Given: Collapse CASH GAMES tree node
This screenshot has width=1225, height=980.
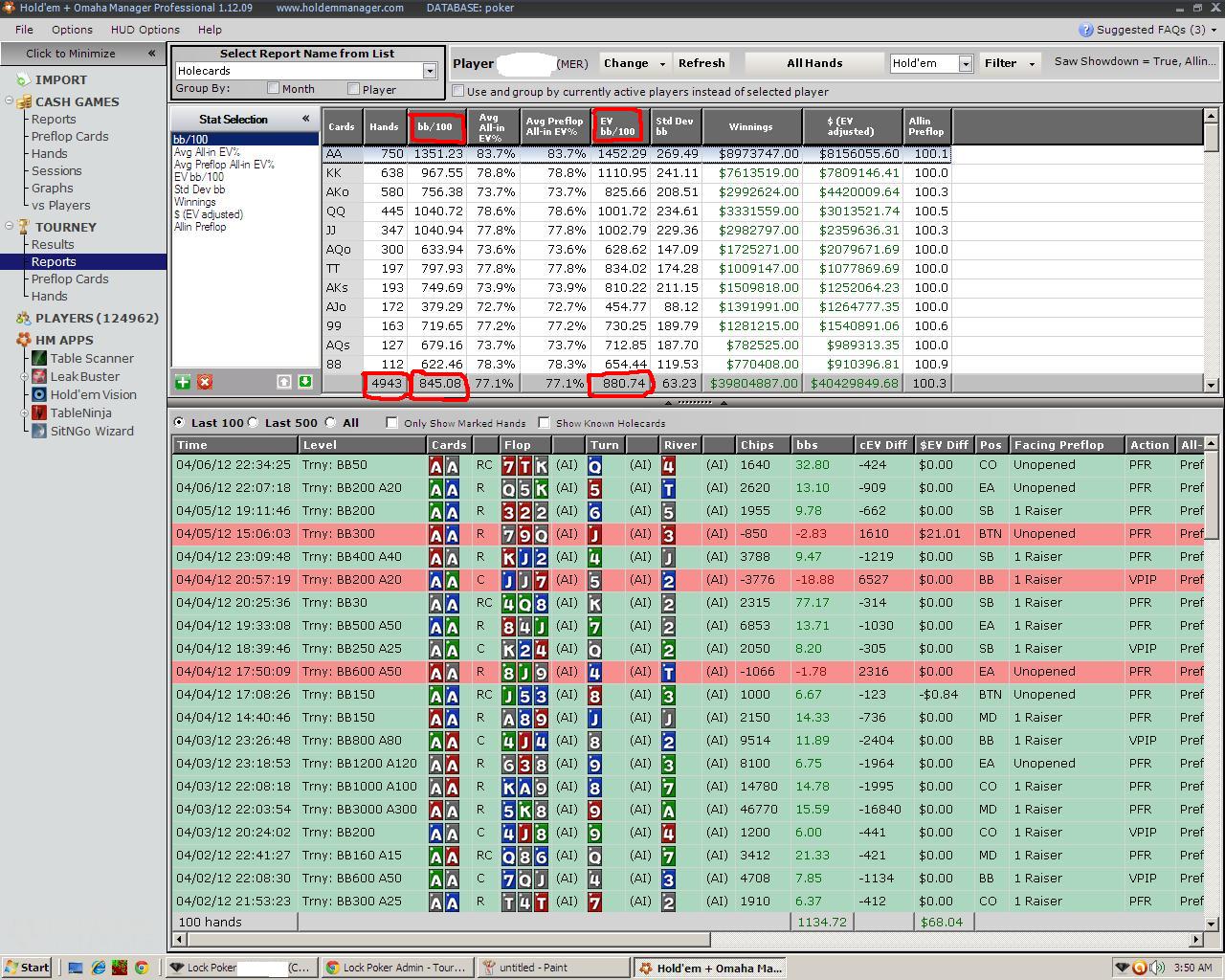Looking at the screenshot, I should pyautogui.click(x=10, y=101).
